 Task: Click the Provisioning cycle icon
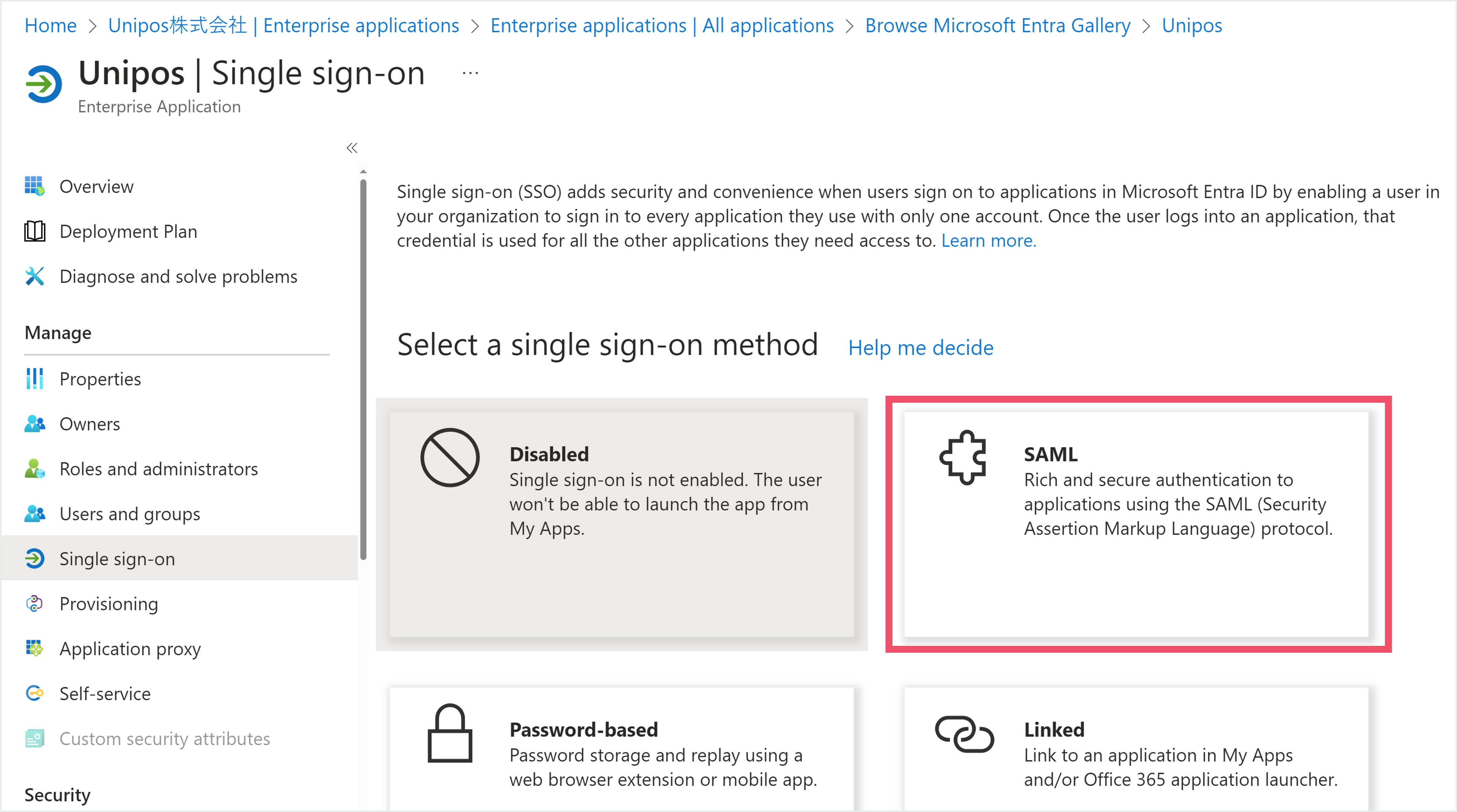(34, 603)
